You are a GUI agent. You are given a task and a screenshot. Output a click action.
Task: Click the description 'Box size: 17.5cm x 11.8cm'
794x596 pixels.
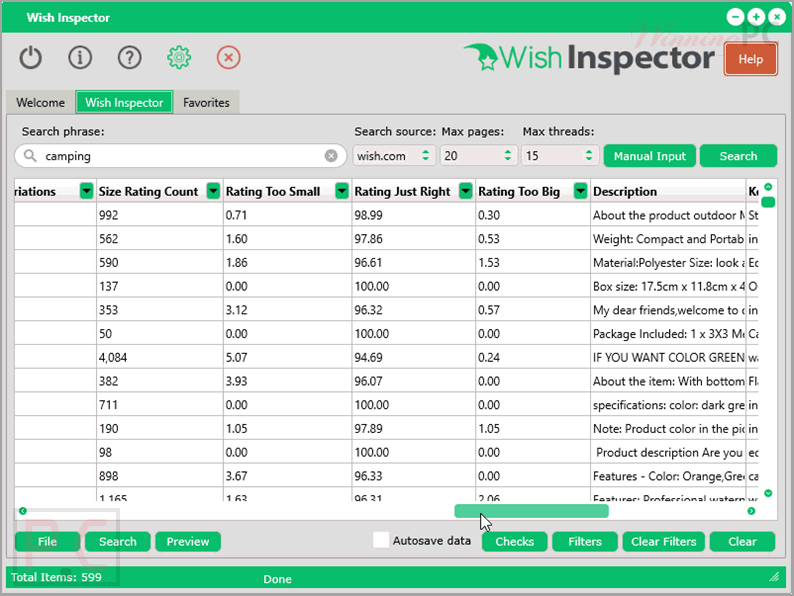(x=668, y=286)
